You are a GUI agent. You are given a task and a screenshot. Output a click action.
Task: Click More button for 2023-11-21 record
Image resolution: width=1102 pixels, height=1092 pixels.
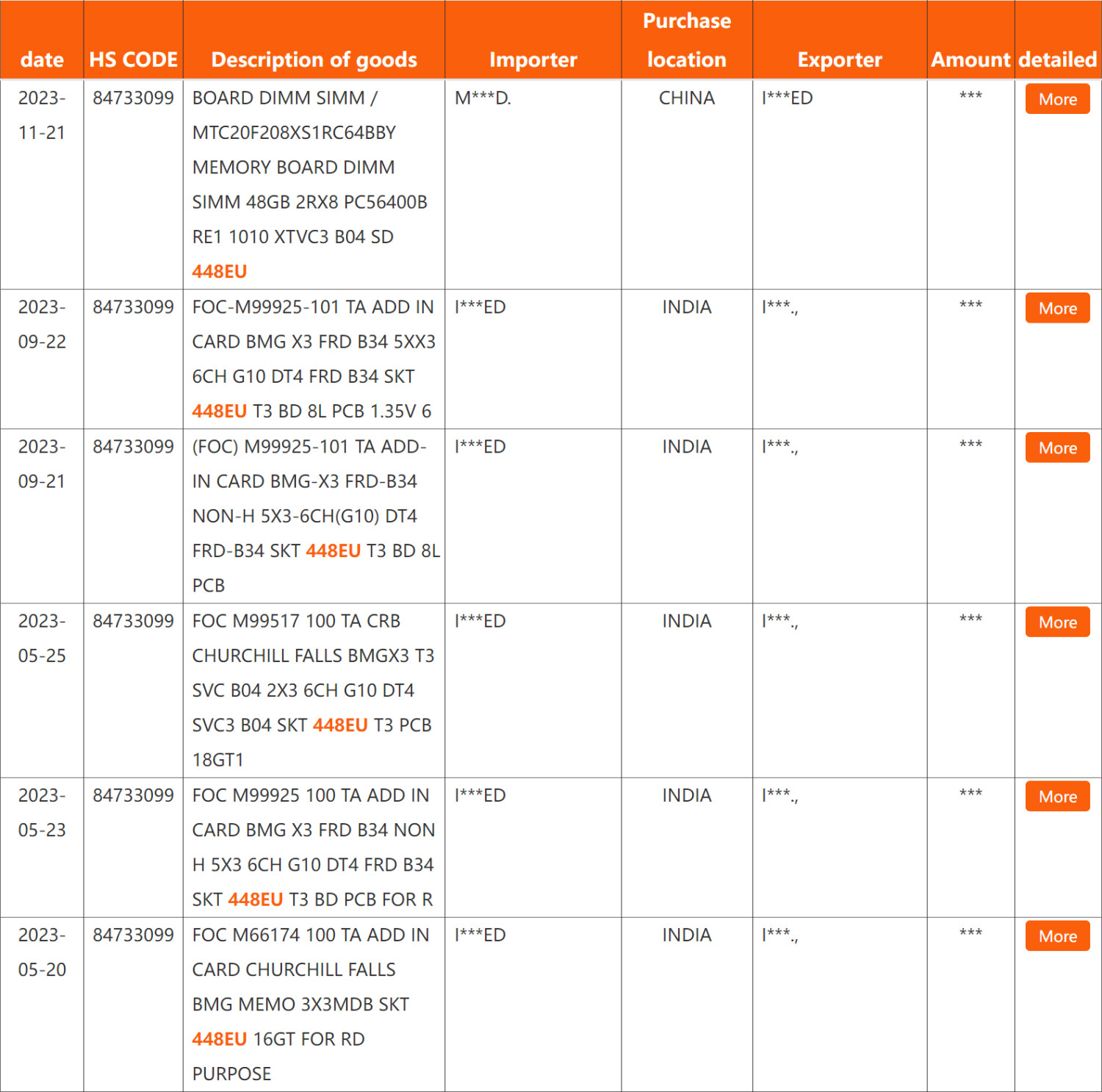(1057, 99)
